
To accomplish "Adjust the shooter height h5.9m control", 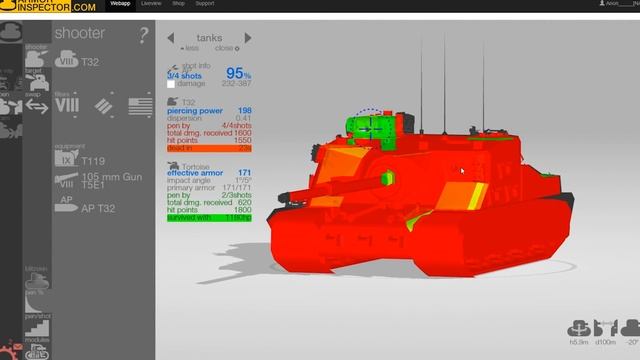I will point(579,332).
